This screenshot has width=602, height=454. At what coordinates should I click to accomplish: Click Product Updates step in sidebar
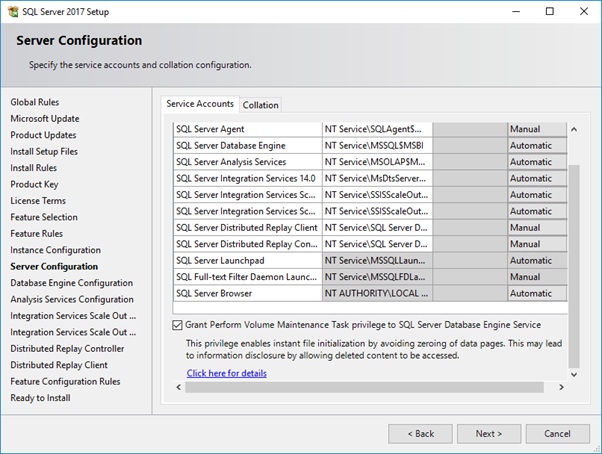tap(43, 135)
